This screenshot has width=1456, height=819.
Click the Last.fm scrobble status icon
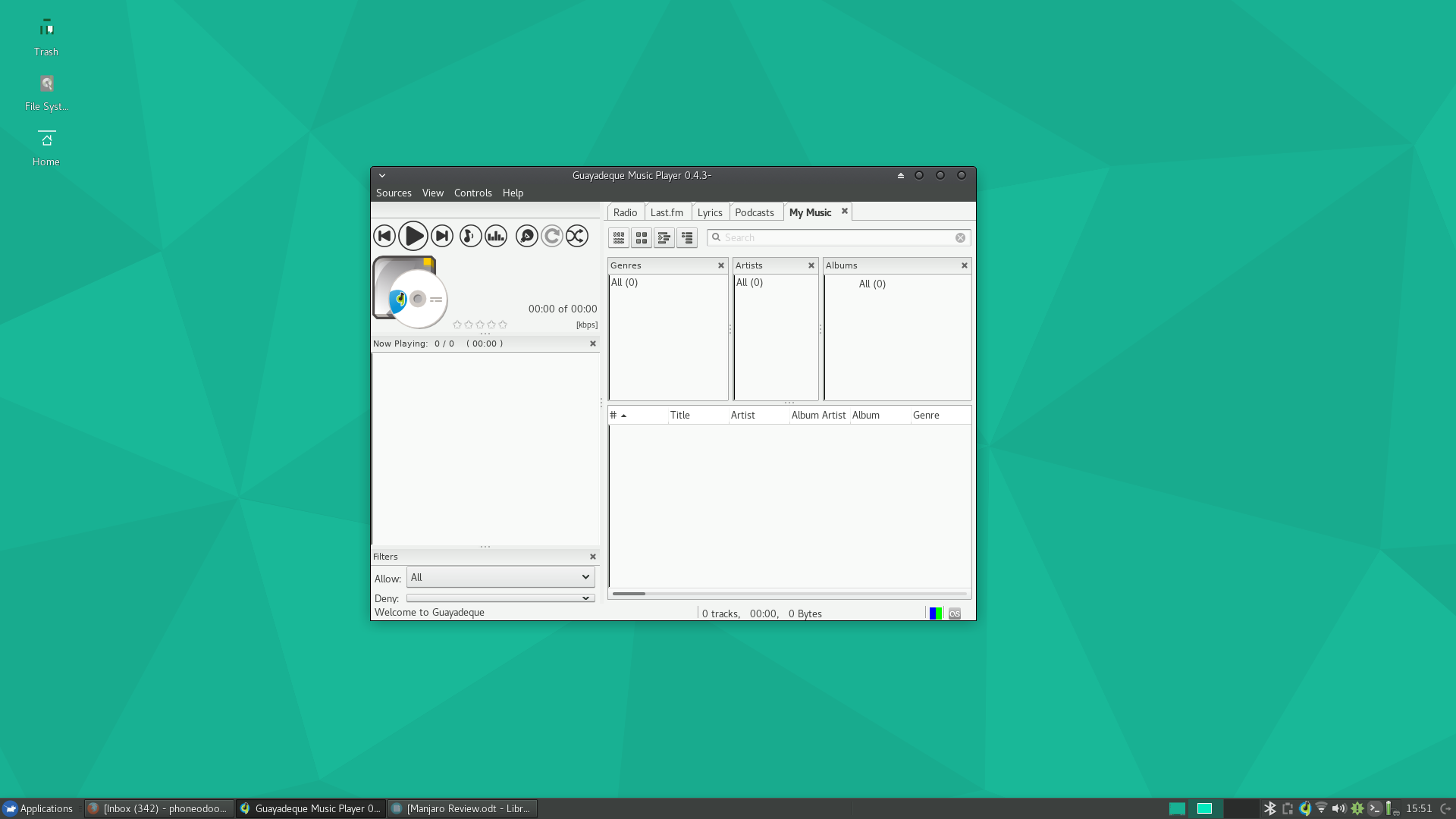(955, 613)
